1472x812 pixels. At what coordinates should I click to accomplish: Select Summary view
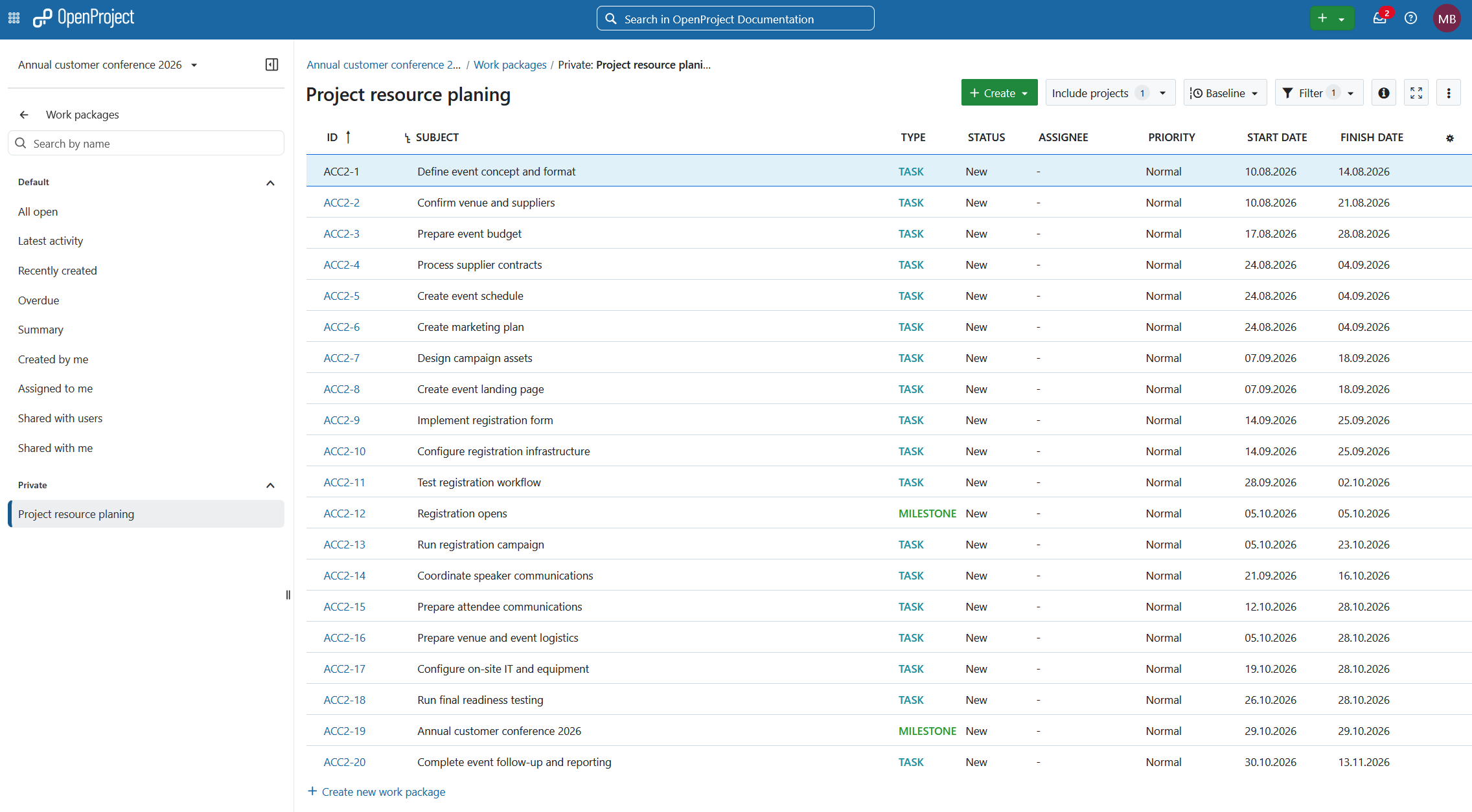pos(41,330)
